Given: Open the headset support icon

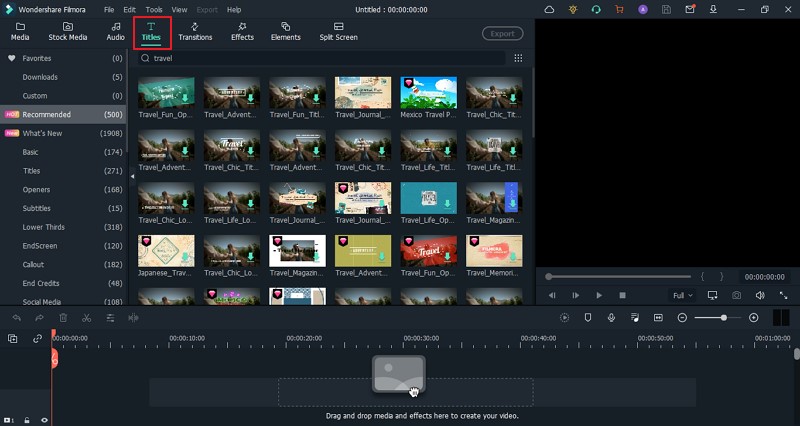Looking at the screenshot, I should coord(596,10).
